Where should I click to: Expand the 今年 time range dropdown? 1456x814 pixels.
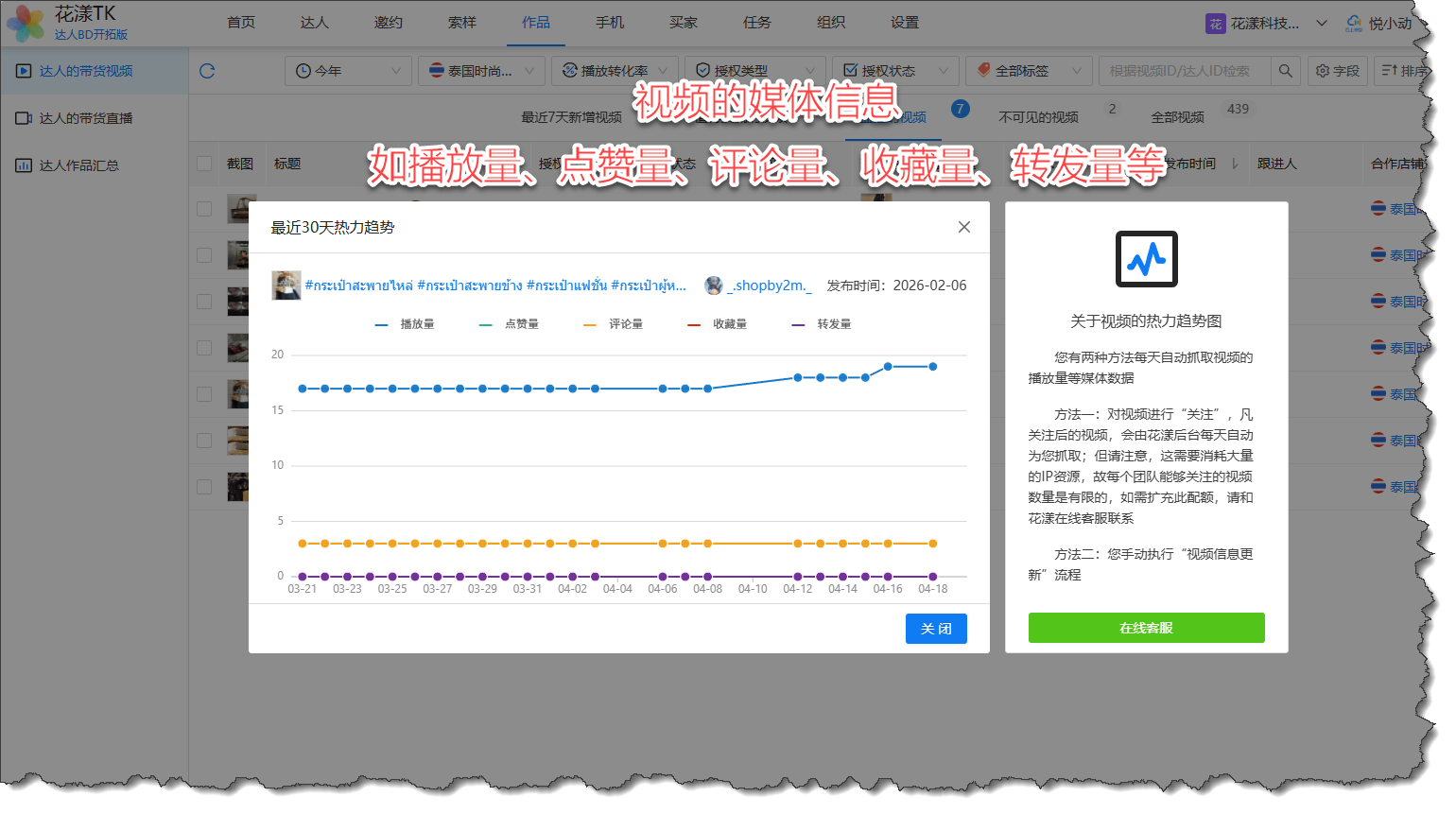(x=348, y=71)
